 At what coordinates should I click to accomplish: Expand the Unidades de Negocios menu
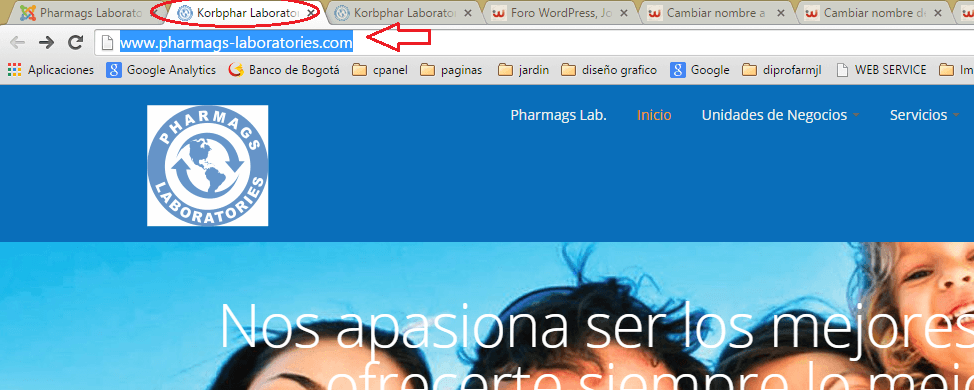780,115
